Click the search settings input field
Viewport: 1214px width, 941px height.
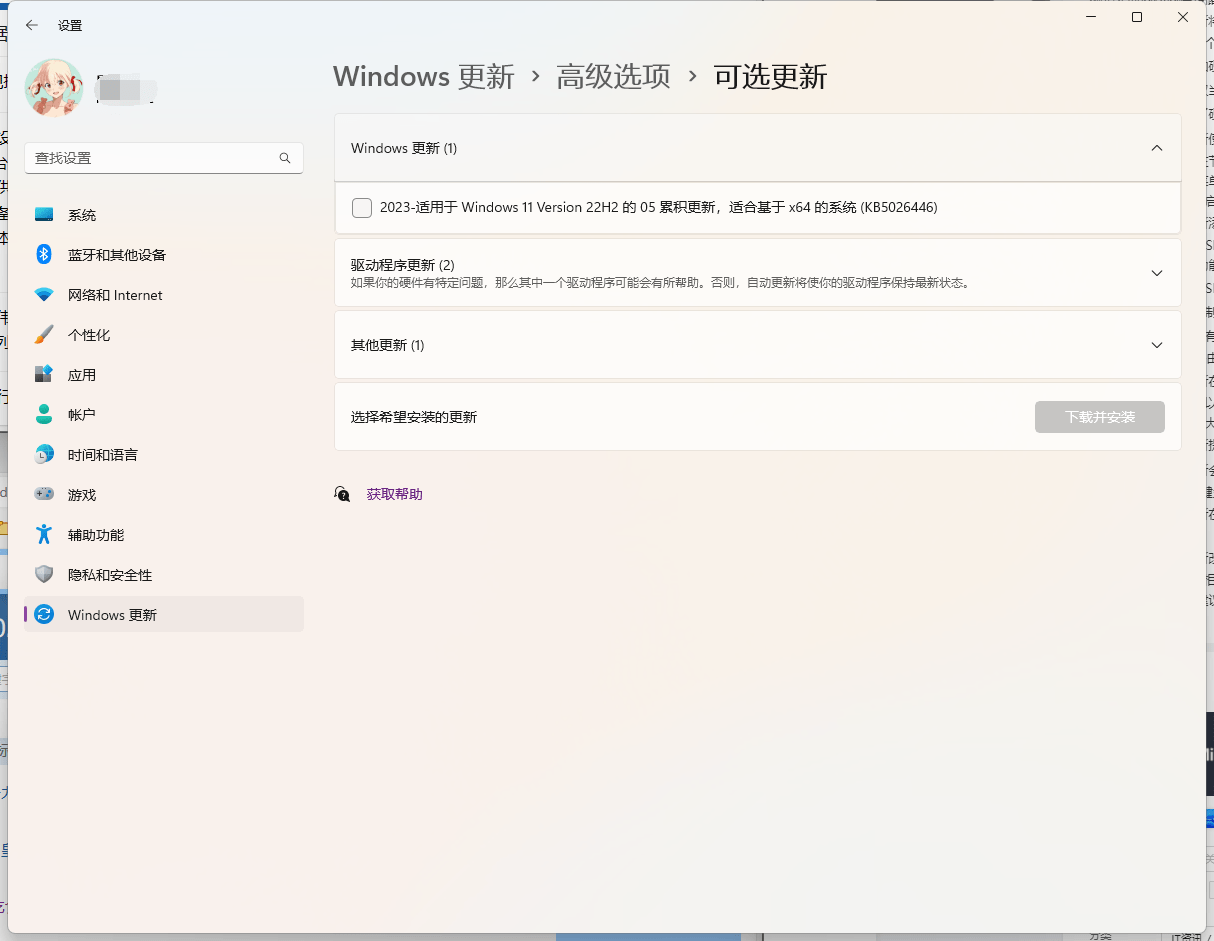[164, 158]
